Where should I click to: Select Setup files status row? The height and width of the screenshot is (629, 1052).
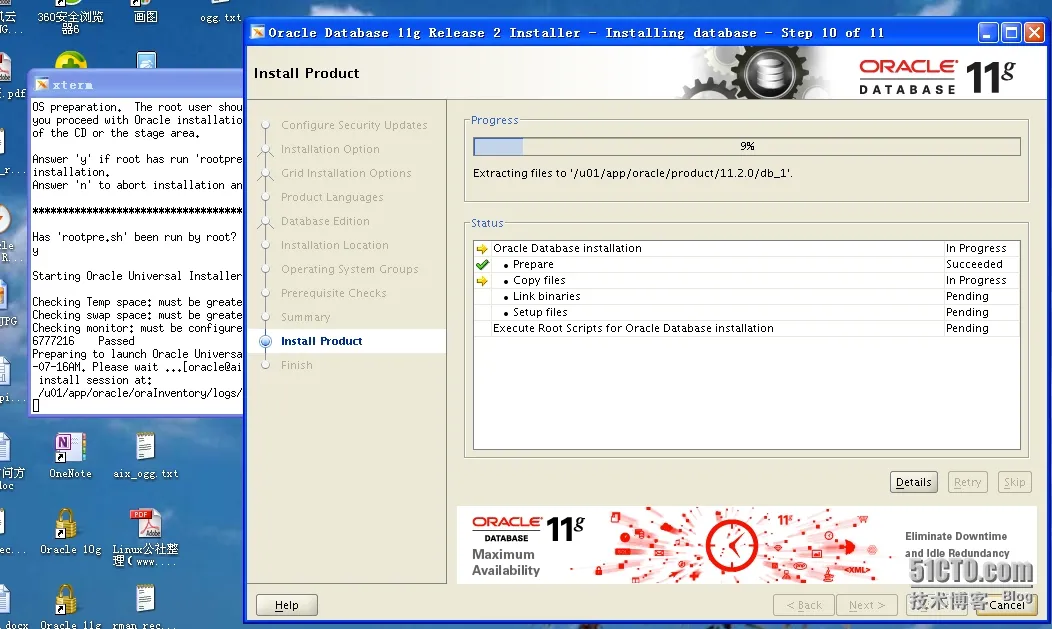click(x=747, y=312)
